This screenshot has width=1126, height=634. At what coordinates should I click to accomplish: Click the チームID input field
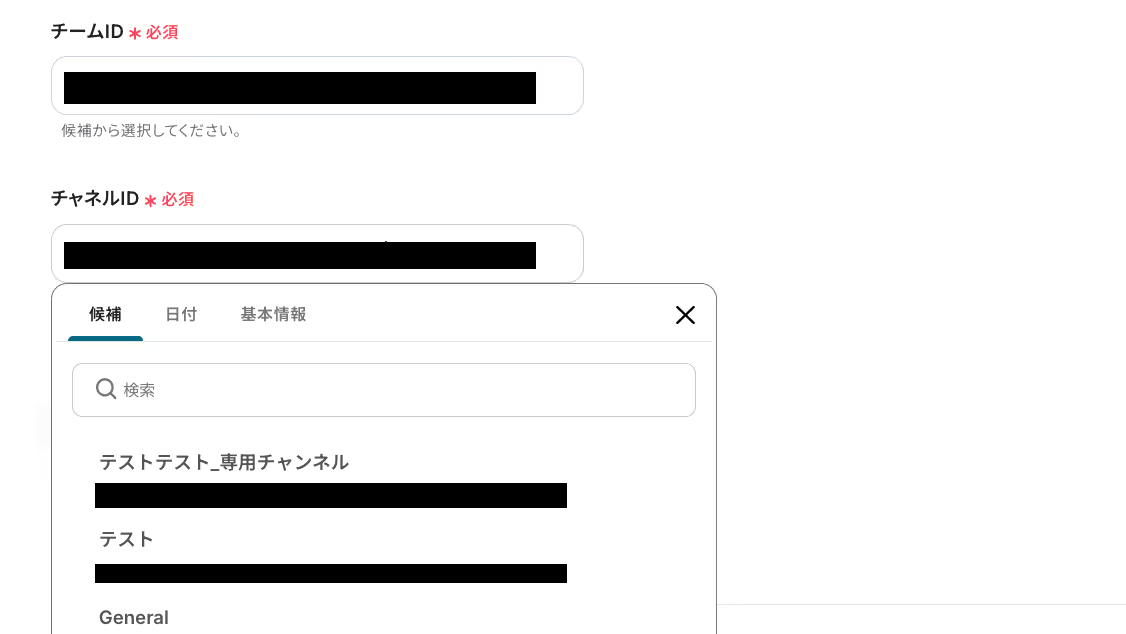(x=317, y=85)
